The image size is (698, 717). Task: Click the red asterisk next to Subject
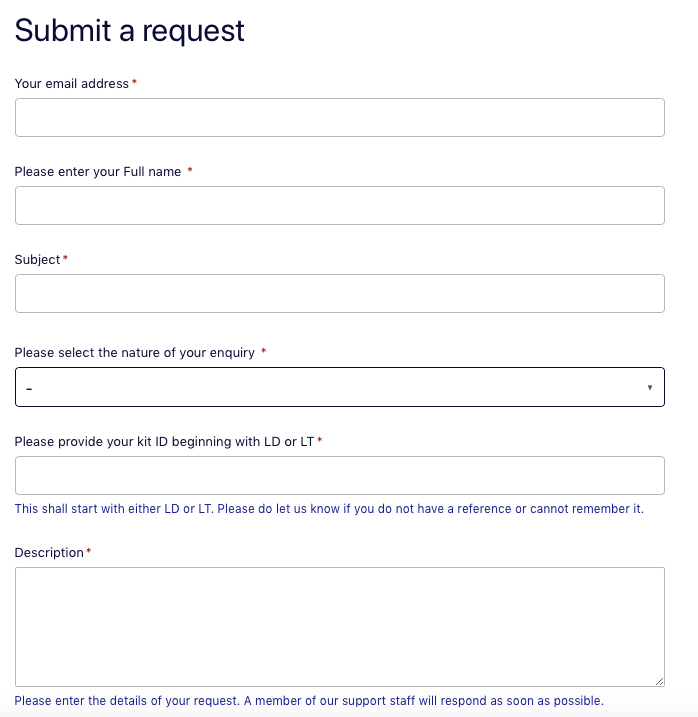tap(65, 258)
